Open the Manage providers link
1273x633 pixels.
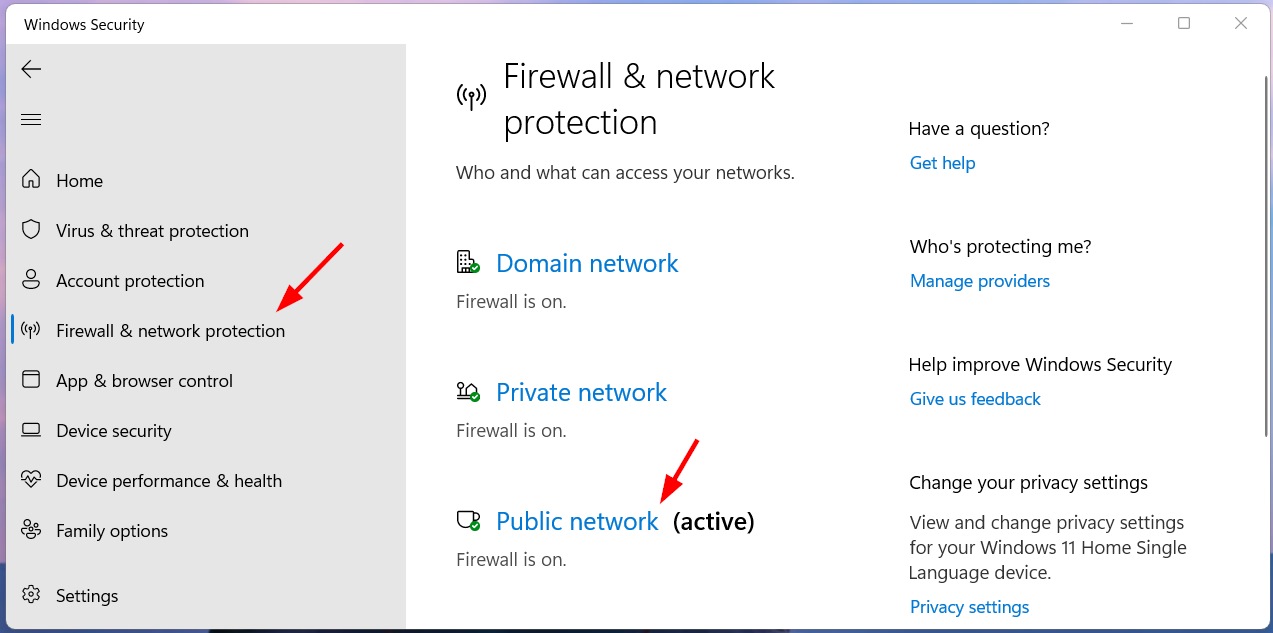[x=980, y=281]
